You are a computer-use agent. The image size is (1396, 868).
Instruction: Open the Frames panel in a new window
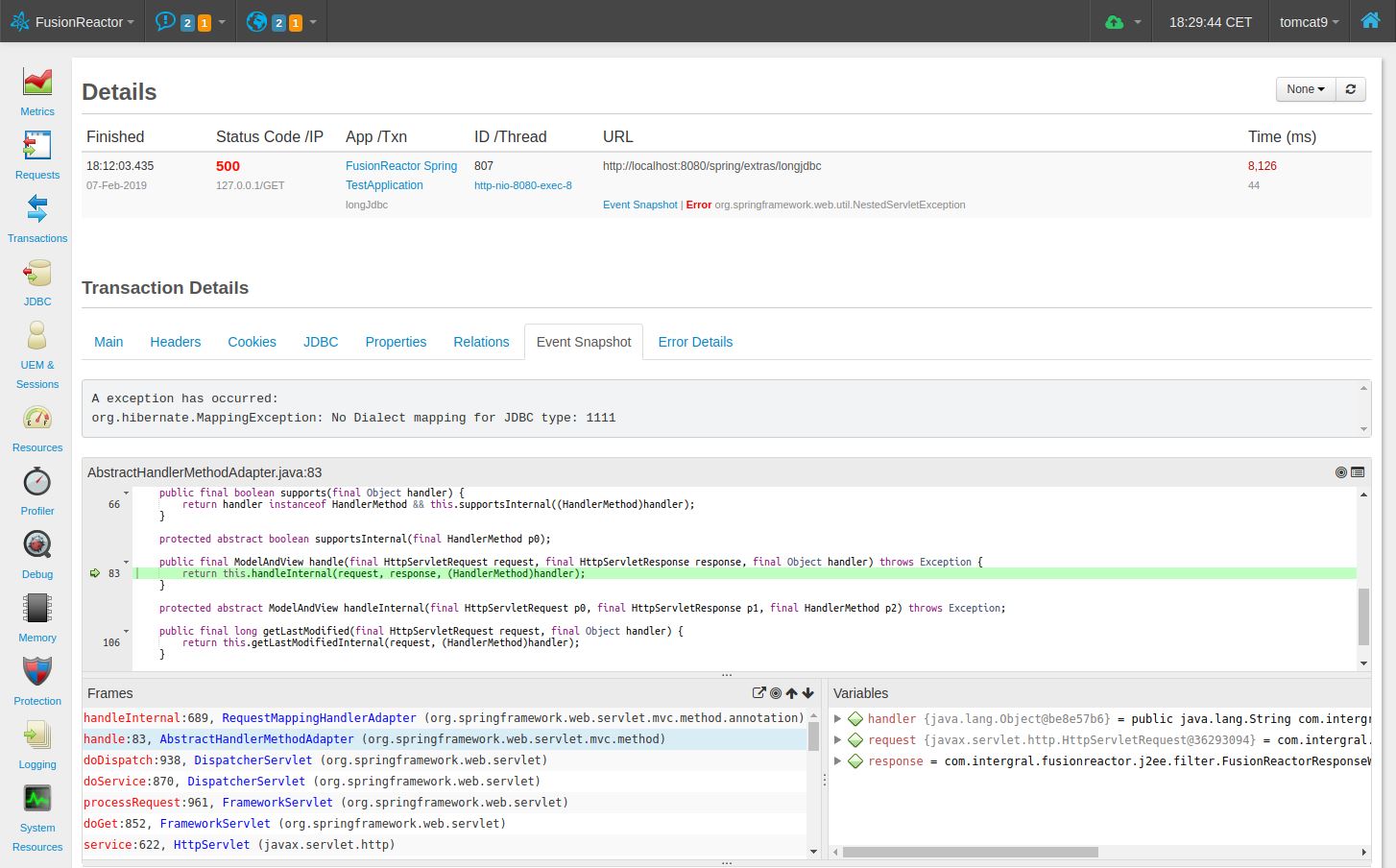(758, 692)
